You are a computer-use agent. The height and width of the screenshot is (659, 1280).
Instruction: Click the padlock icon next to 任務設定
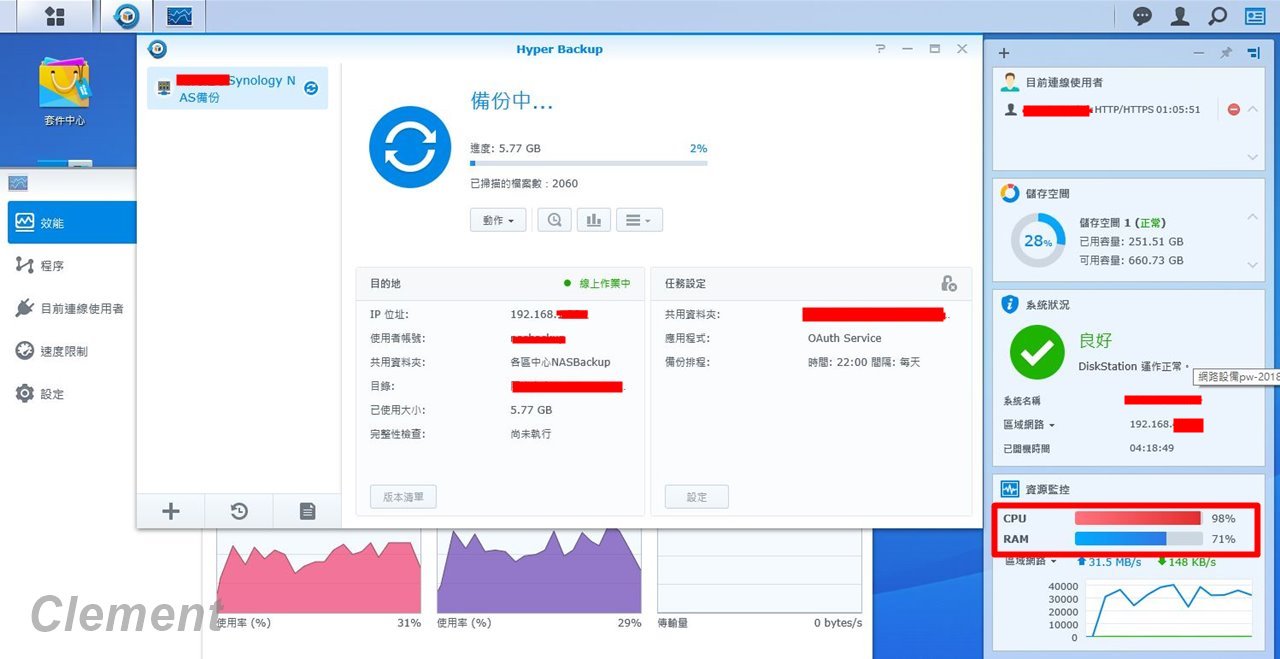pos(948,283)
